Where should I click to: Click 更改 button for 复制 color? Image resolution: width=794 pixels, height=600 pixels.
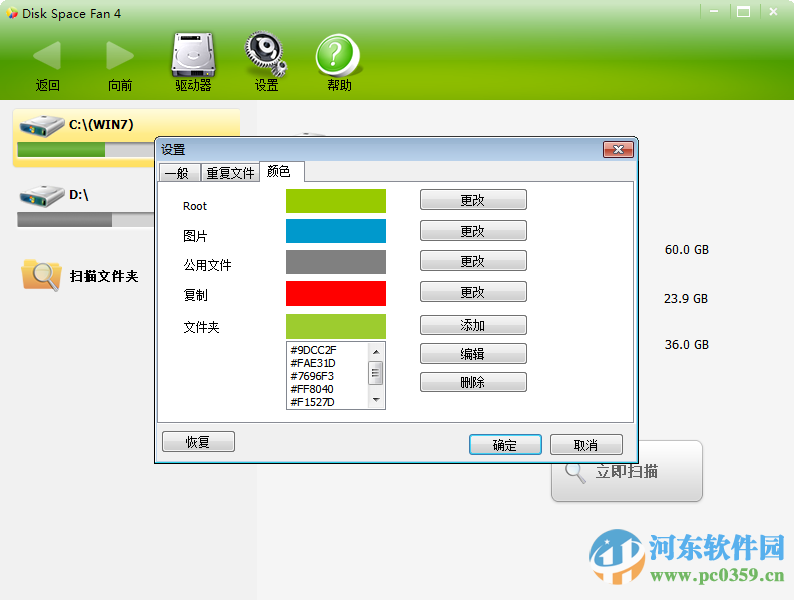coord(473,292)
